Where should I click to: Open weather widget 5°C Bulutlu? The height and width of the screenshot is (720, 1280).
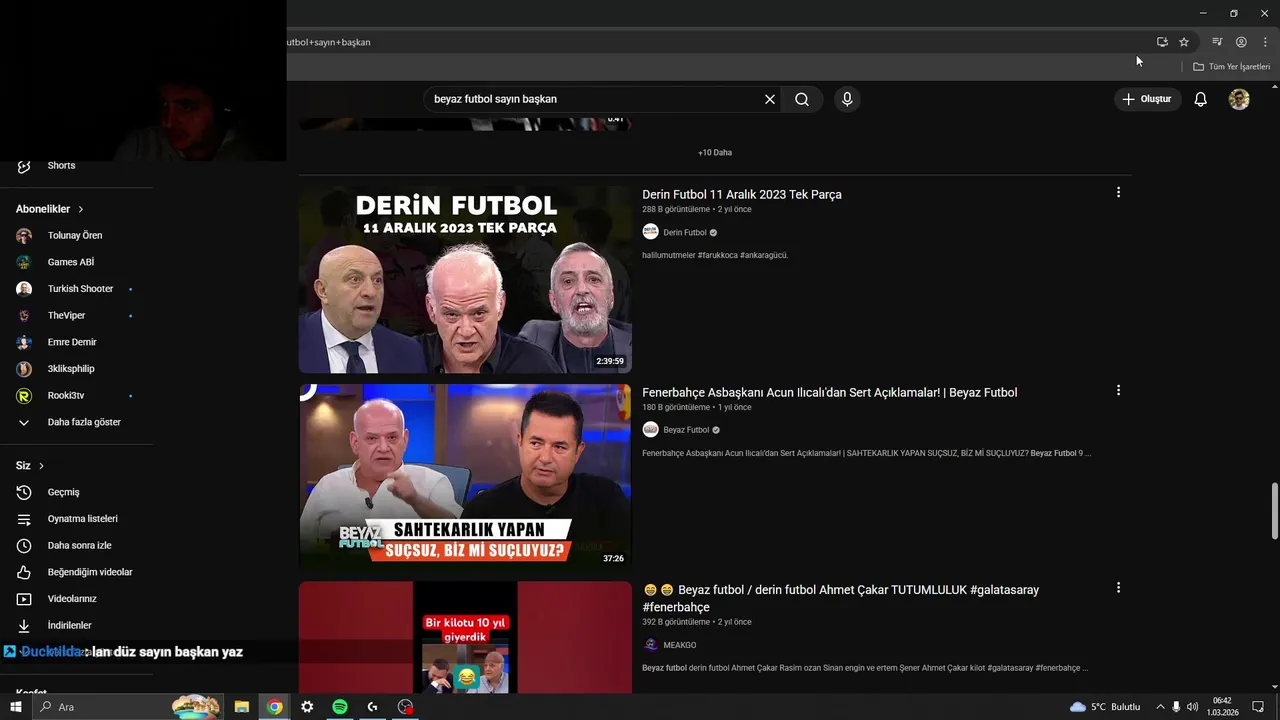(x=1105, y=707)
